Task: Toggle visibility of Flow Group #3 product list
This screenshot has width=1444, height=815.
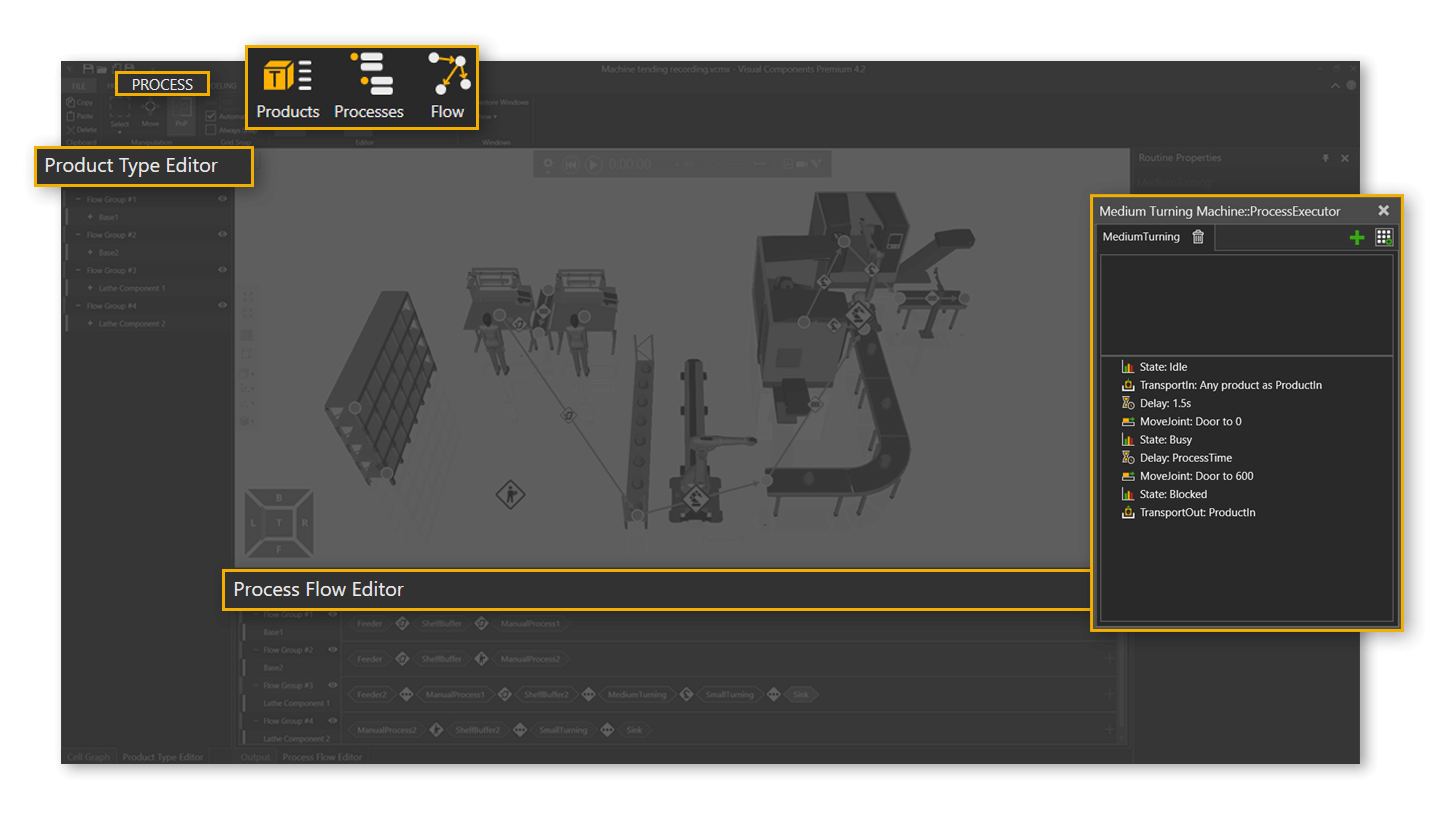Action: pos(222,270)
